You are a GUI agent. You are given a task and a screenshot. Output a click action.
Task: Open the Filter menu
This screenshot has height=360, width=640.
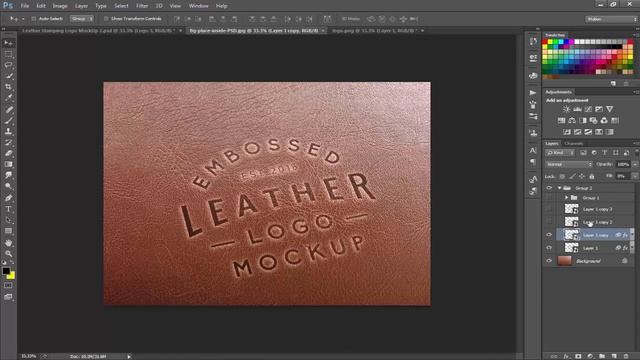[142, 6]
